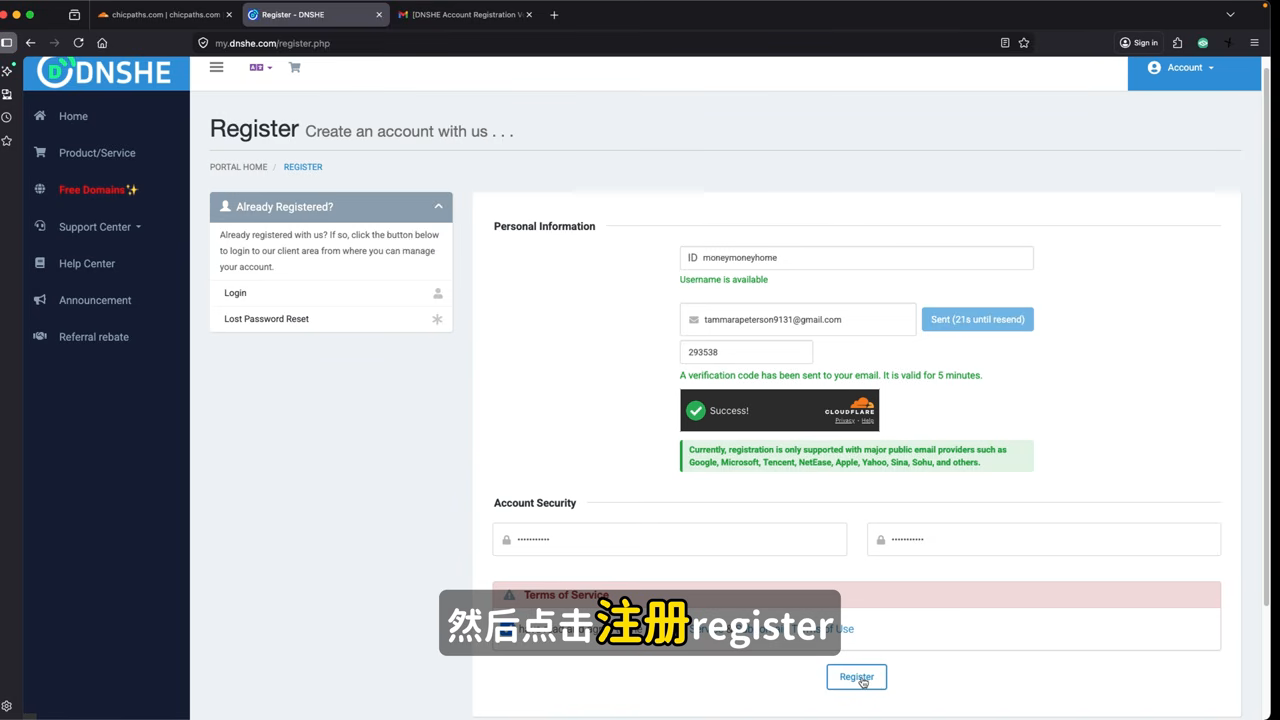Open bookmarks star in browser sidebar
This screenshot has height=720, width=1280.
tap(7, 141)
